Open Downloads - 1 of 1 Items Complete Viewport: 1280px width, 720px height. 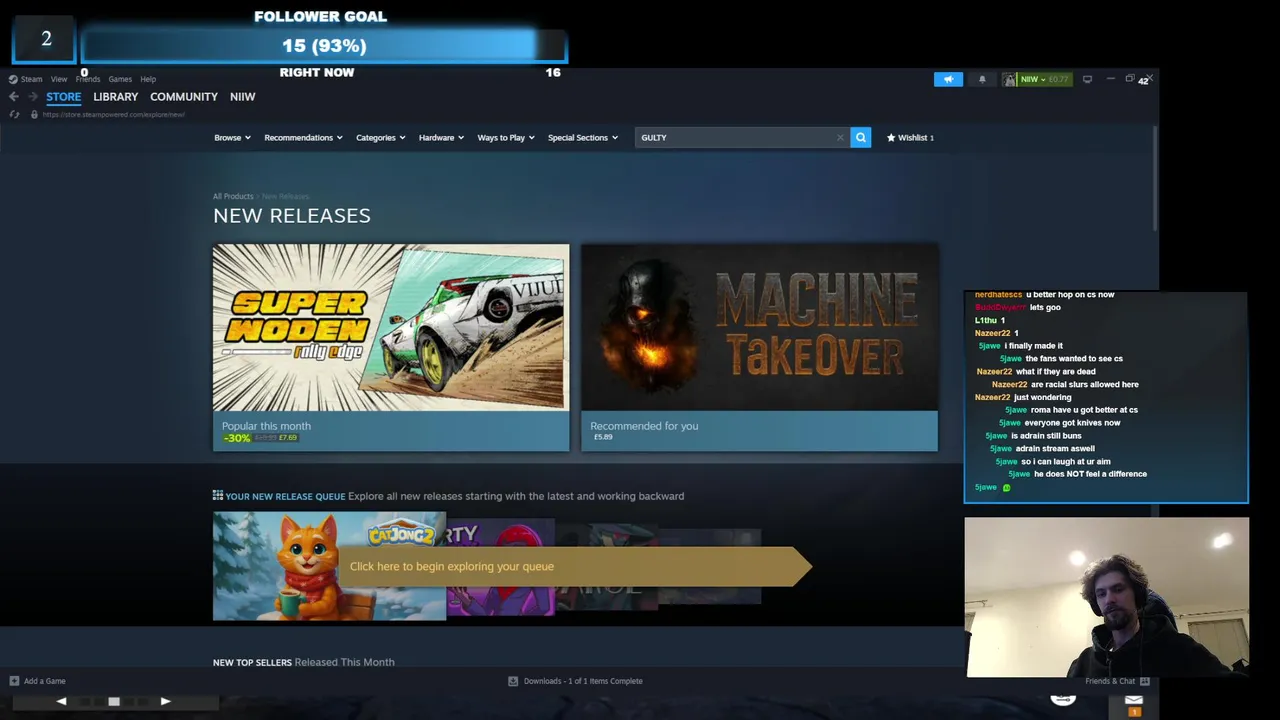coord(583,681)
